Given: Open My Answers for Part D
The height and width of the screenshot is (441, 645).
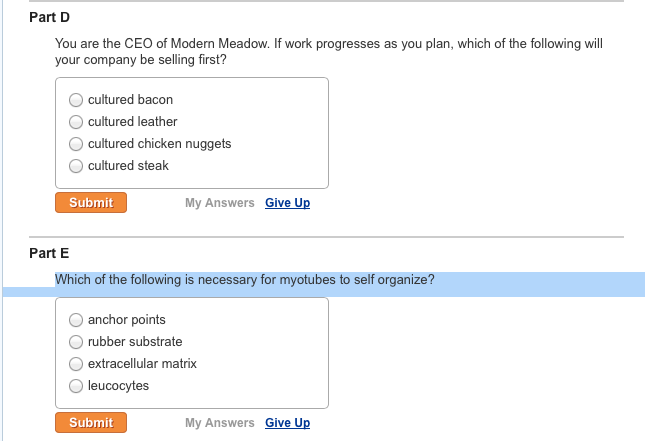Looking at the screenshot, I should (x=219, y=203).
